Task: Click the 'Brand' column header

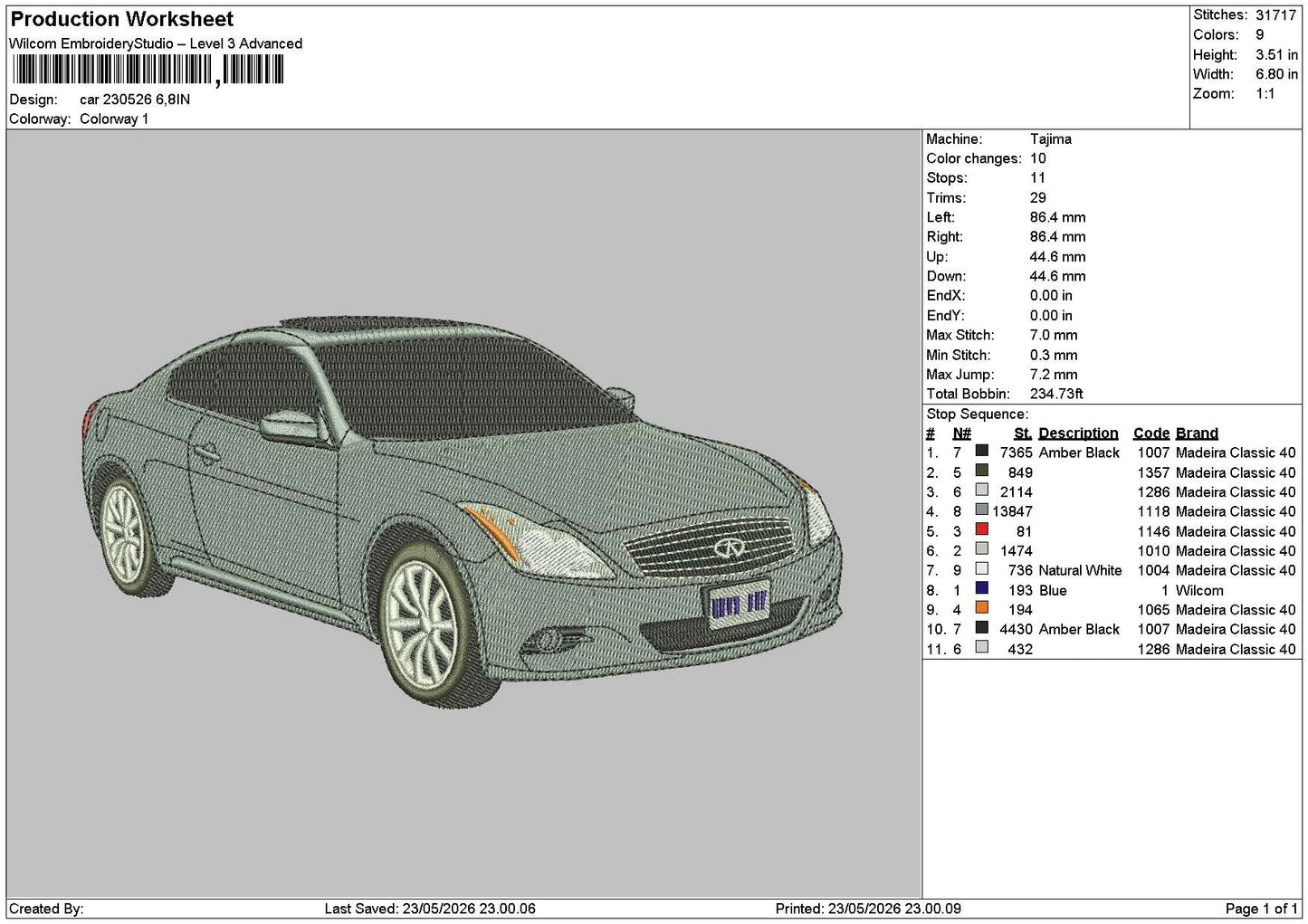Action: [1197, 433]
